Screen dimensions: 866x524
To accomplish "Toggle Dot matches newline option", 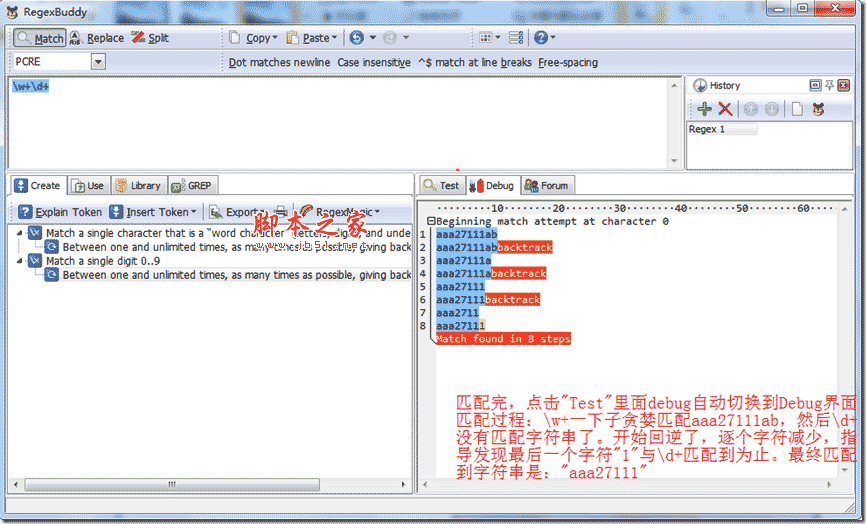I will (x=279, y=62).
